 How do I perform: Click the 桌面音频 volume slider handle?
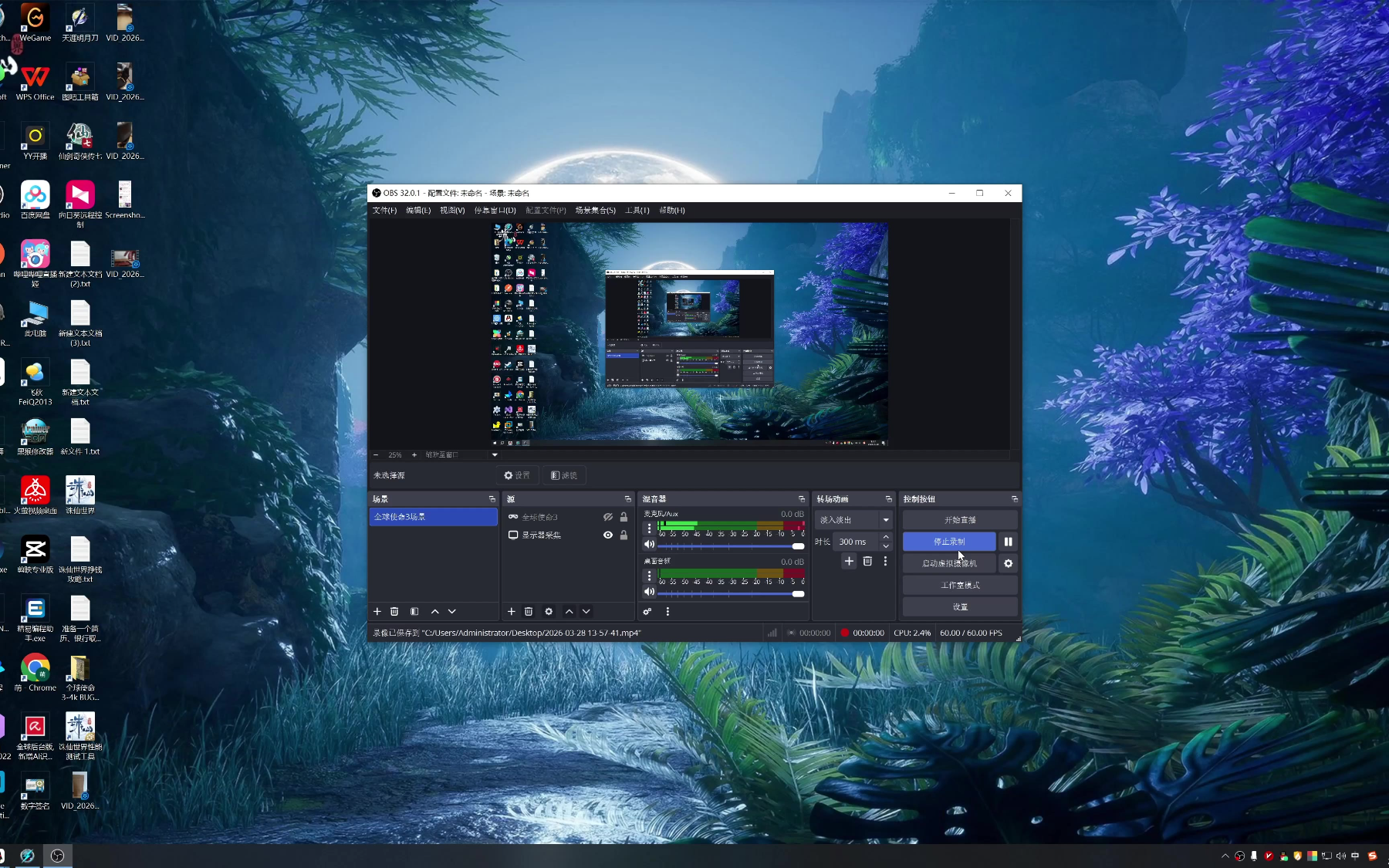798,593
